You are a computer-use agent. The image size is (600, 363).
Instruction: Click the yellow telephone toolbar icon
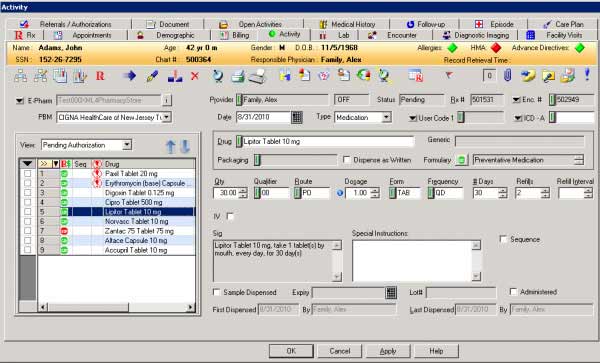pyautogui.click(x=528, y=76)
